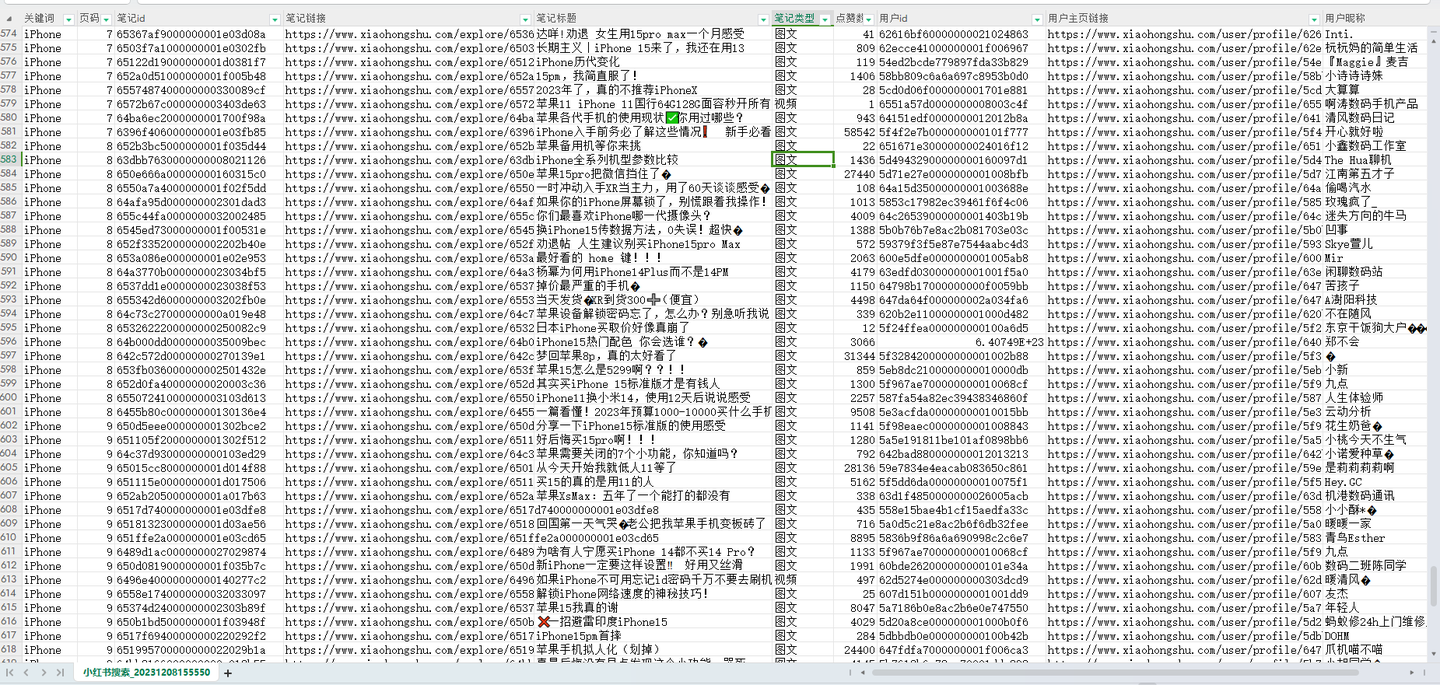Click the horizontal scrollbar left arrow

point(864,673)
